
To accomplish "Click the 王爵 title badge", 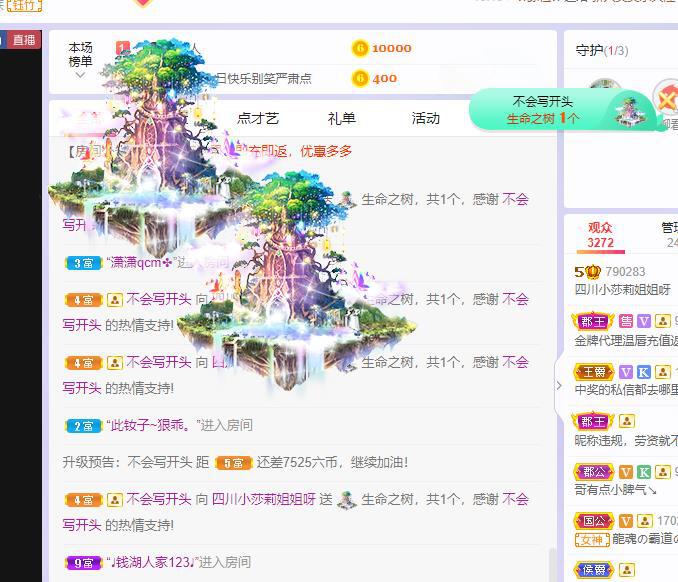I will point(594,372).
